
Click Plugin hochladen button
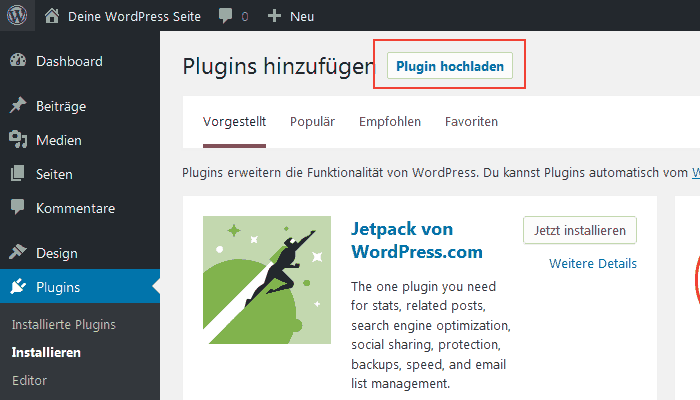tap(450, 66)
